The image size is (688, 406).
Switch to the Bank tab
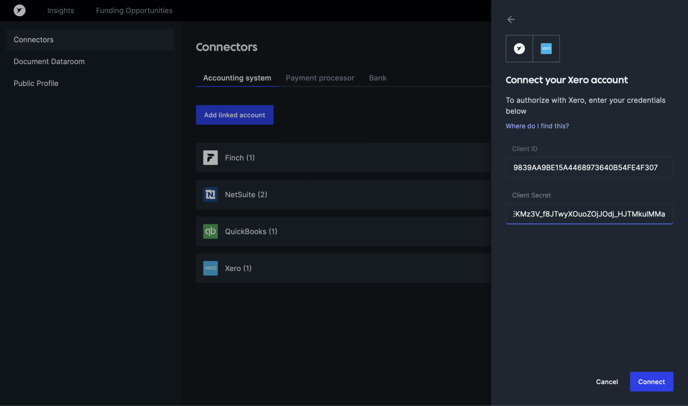tap(378, 78)
